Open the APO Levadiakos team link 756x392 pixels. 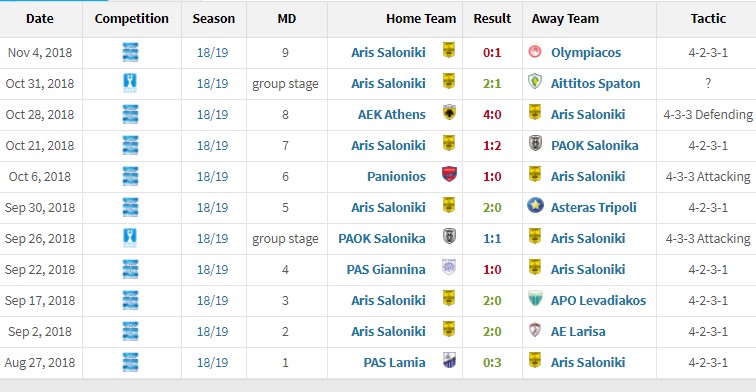click(598, 300)
